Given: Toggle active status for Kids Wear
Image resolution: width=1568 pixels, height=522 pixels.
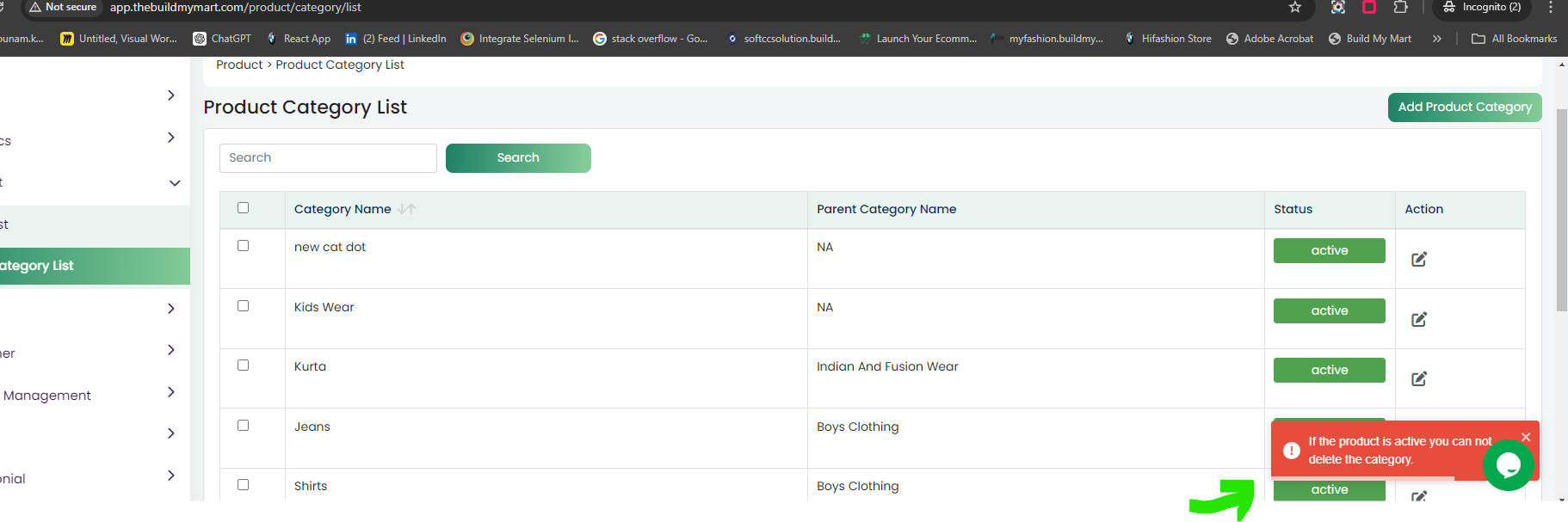Looking at the screenshot, I should click(1330, 310).
